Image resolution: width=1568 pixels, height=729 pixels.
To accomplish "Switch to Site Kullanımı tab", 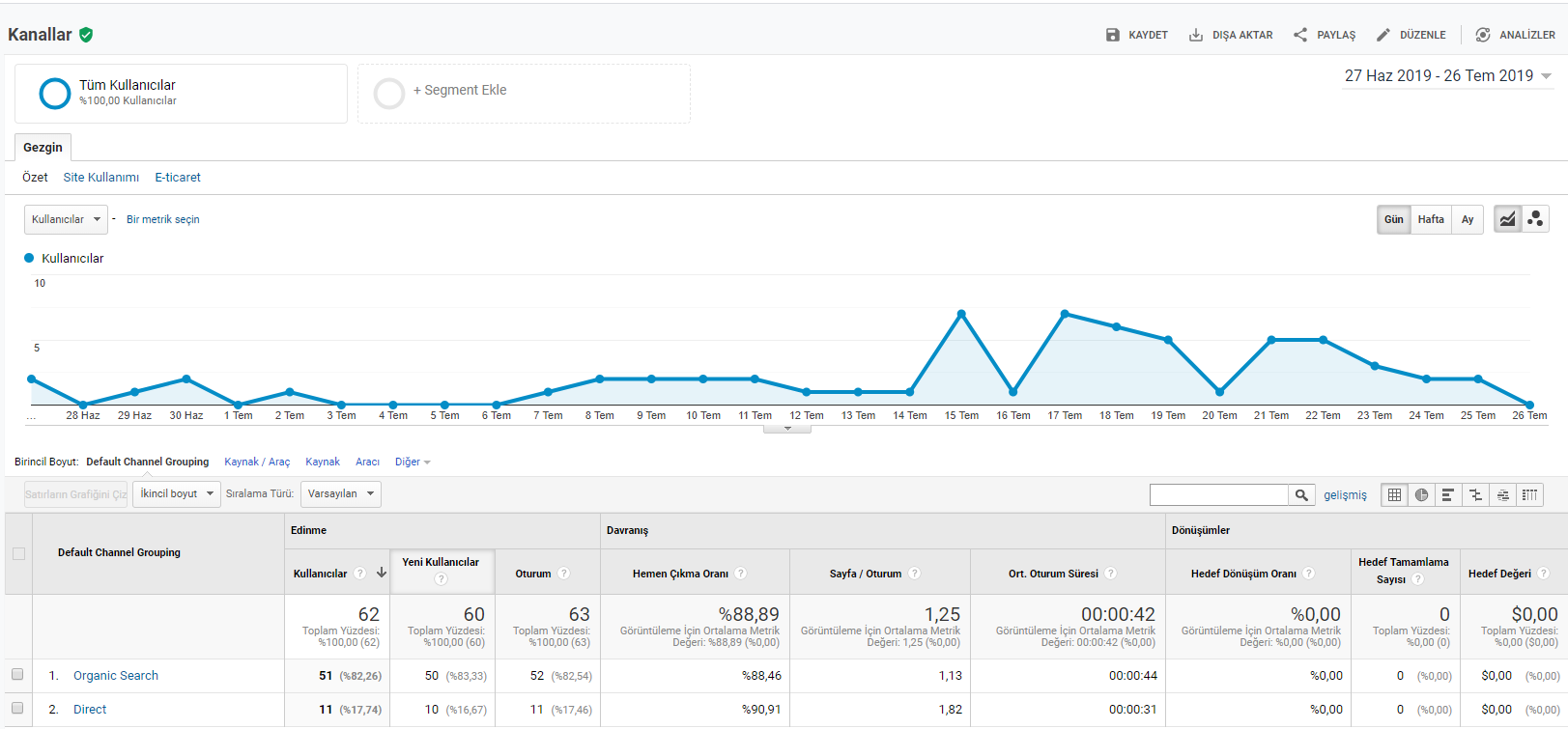I will [x=101, y=178].
